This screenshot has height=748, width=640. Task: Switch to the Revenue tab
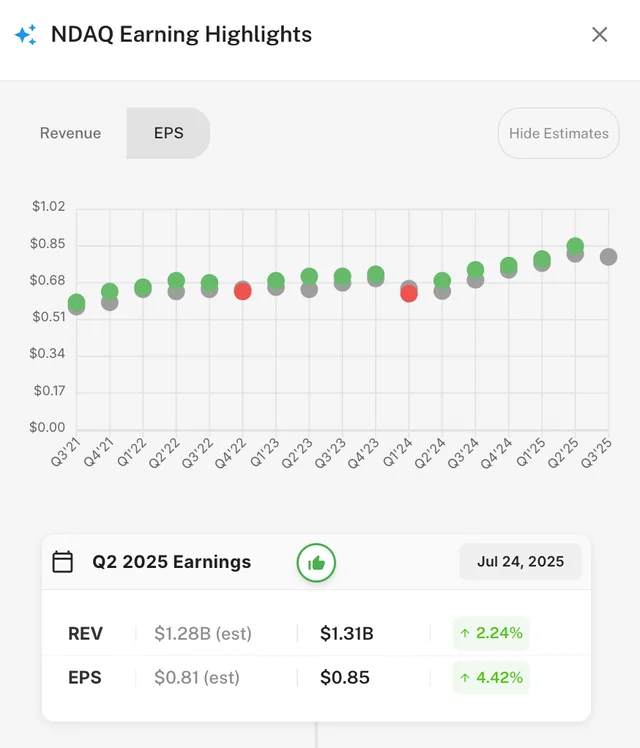tap(71, 133)
